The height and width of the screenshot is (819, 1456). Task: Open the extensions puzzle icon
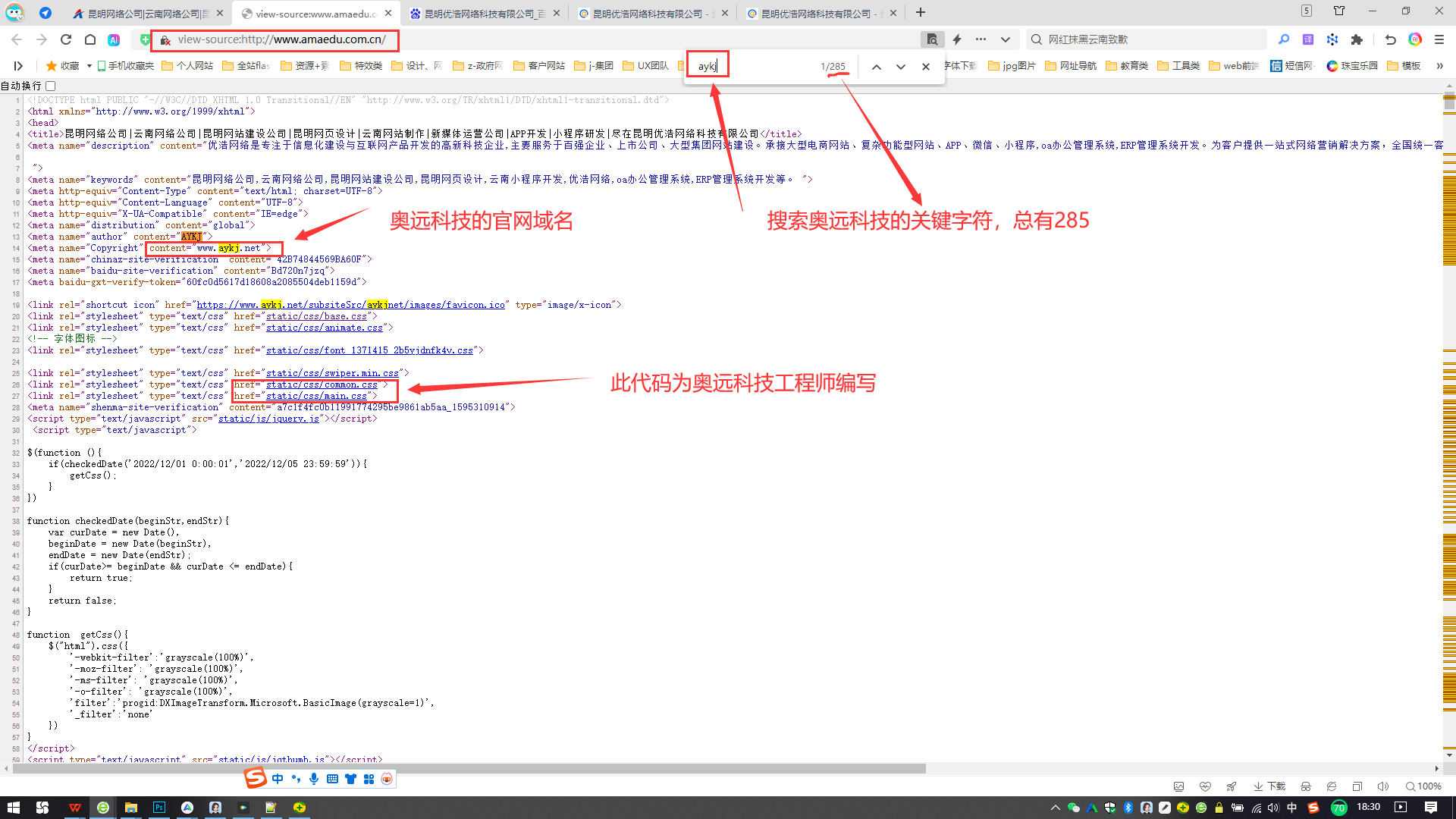pyautogui.click(x=1357, y=39)
